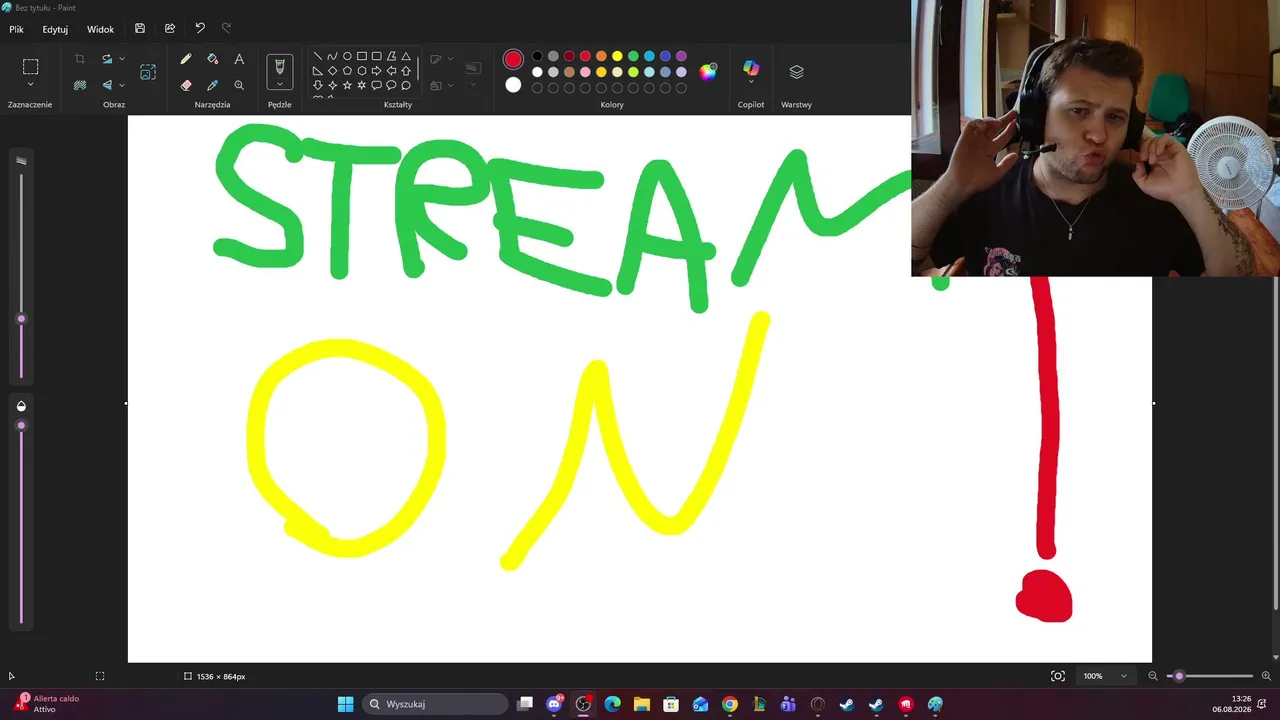Pick the black color swatch
The width and height of the screenshot is (1280, 720).
point(537,56)
